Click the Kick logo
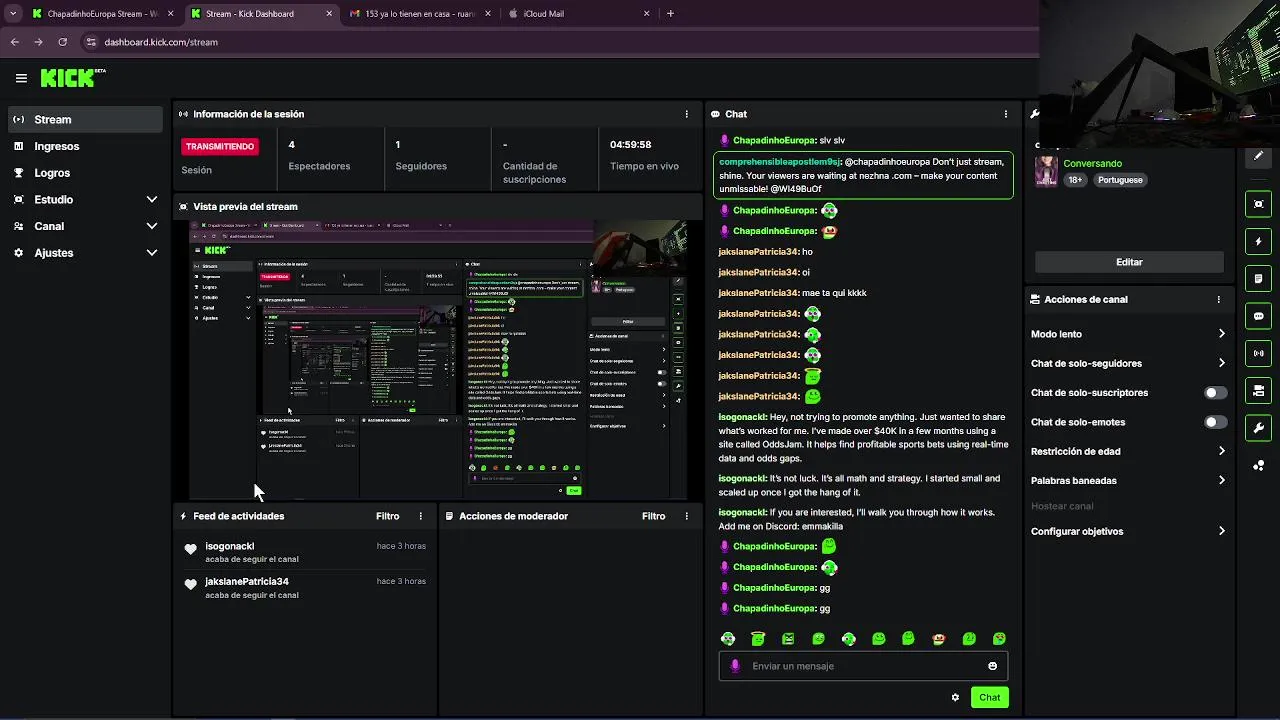1280x720 pixels. tap(73, 78)
